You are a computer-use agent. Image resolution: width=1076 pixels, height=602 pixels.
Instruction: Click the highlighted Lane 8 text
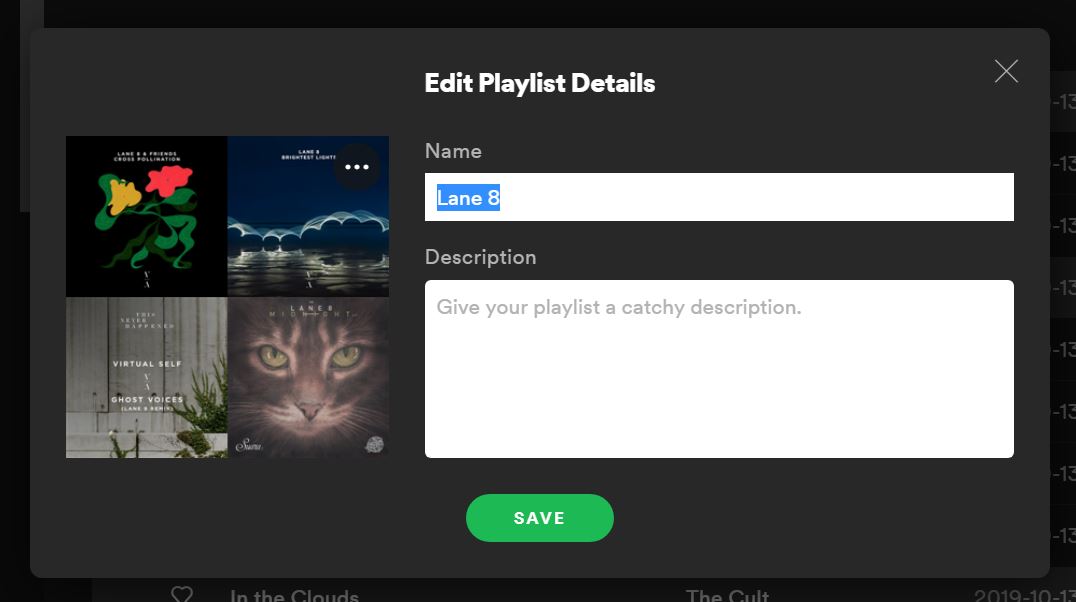click(468, 198)
